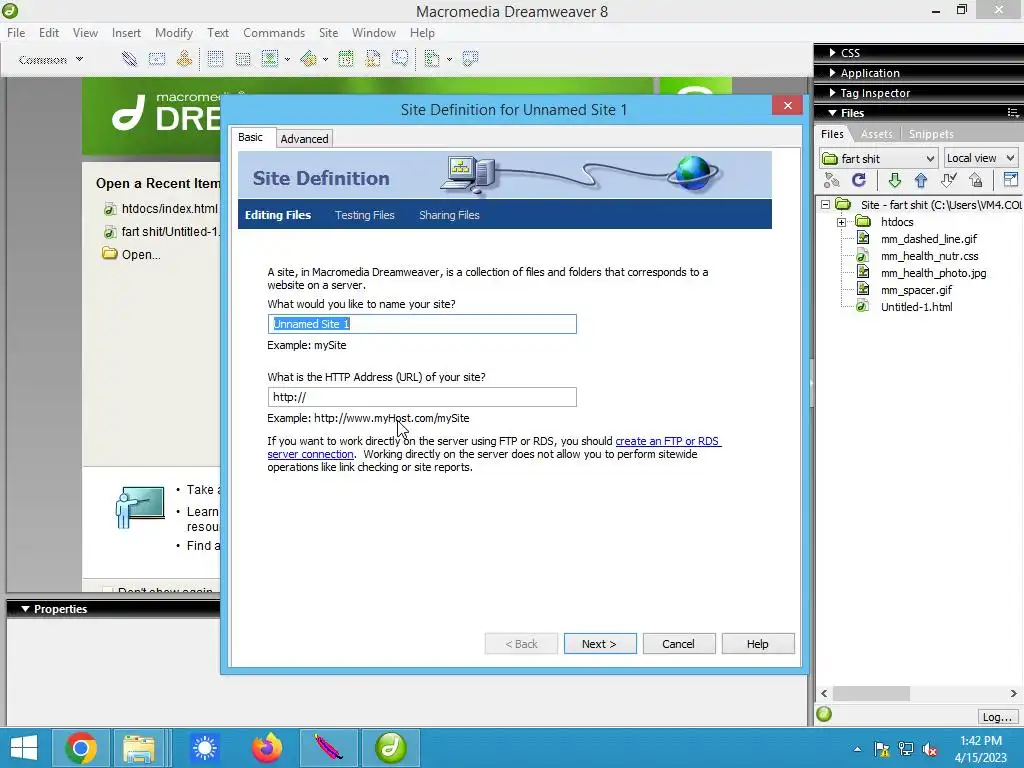Show hidden system tray icons

coord(857,749)
